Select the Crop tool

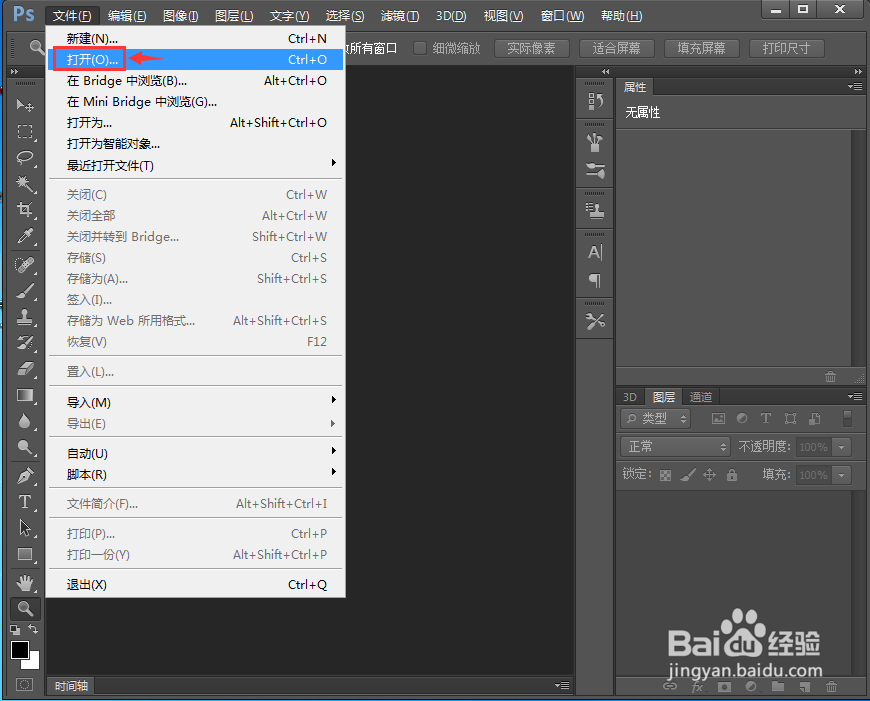tap(24, 210)
